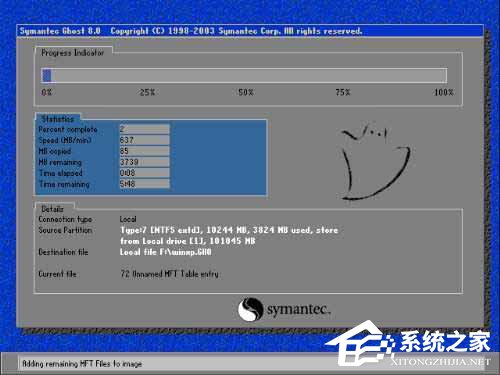Select the Percent complete value field
Image resolution: width=500 pixels, height=375 pixels.
(x=144, y=129)
